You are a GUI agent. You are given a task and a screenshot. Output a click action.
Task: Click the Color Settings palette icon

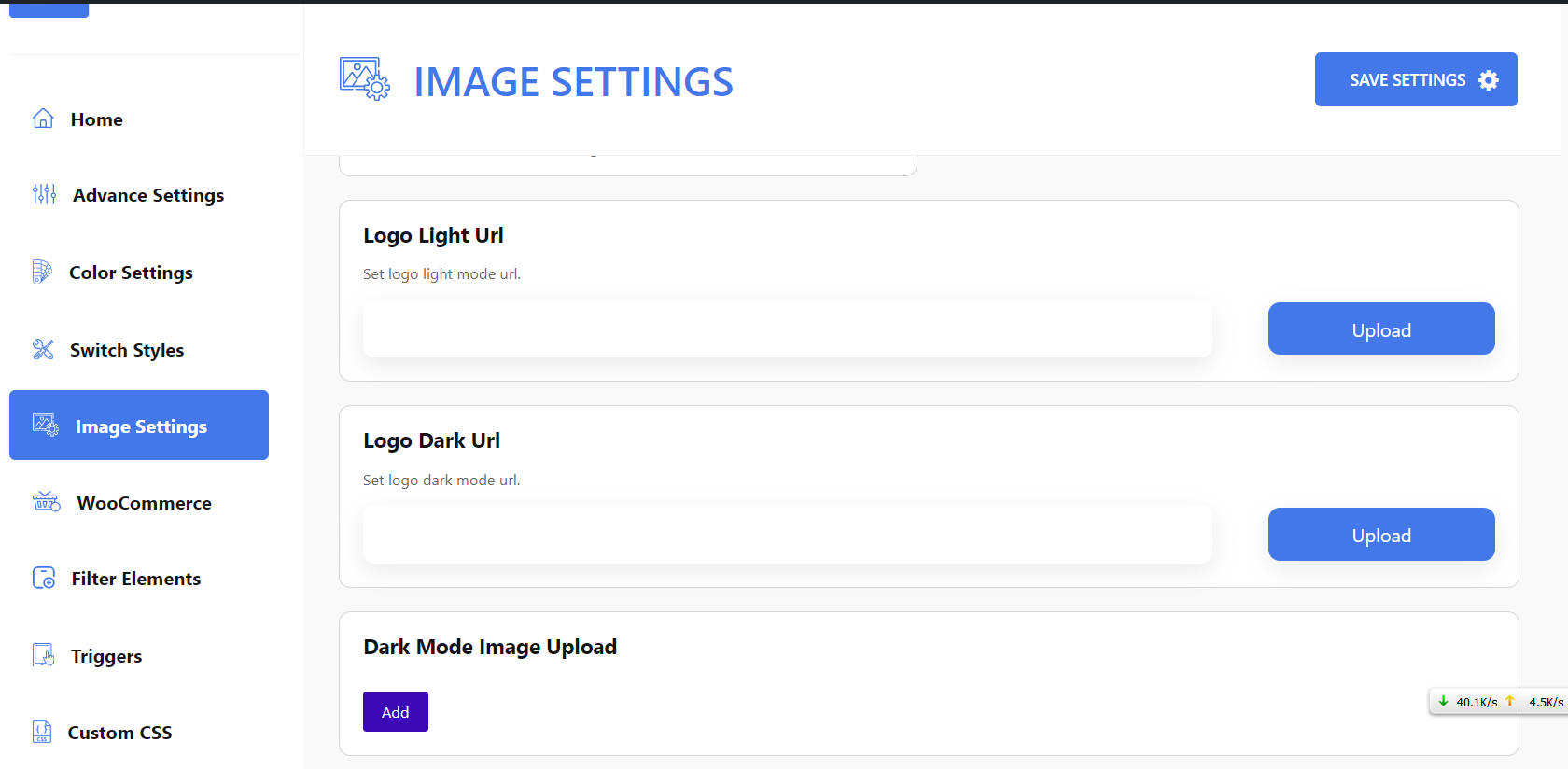[x=42, y=272]
